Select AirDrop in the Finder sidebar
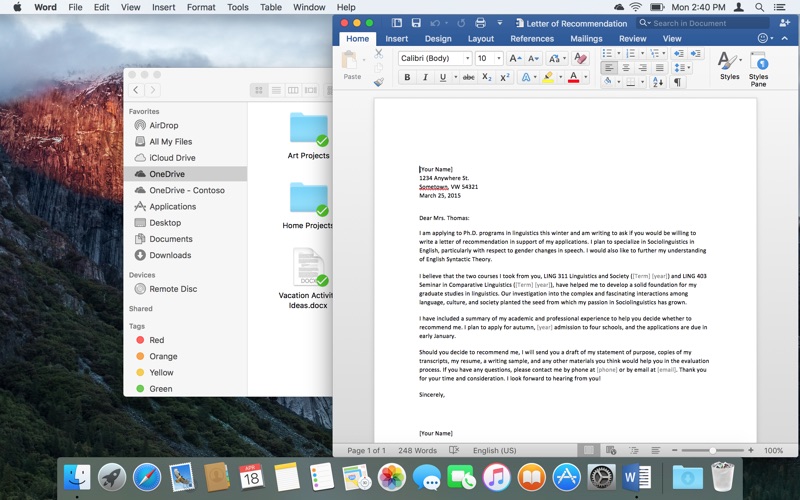The height and width of the screenshot is (500, 800). pos(186,125)
